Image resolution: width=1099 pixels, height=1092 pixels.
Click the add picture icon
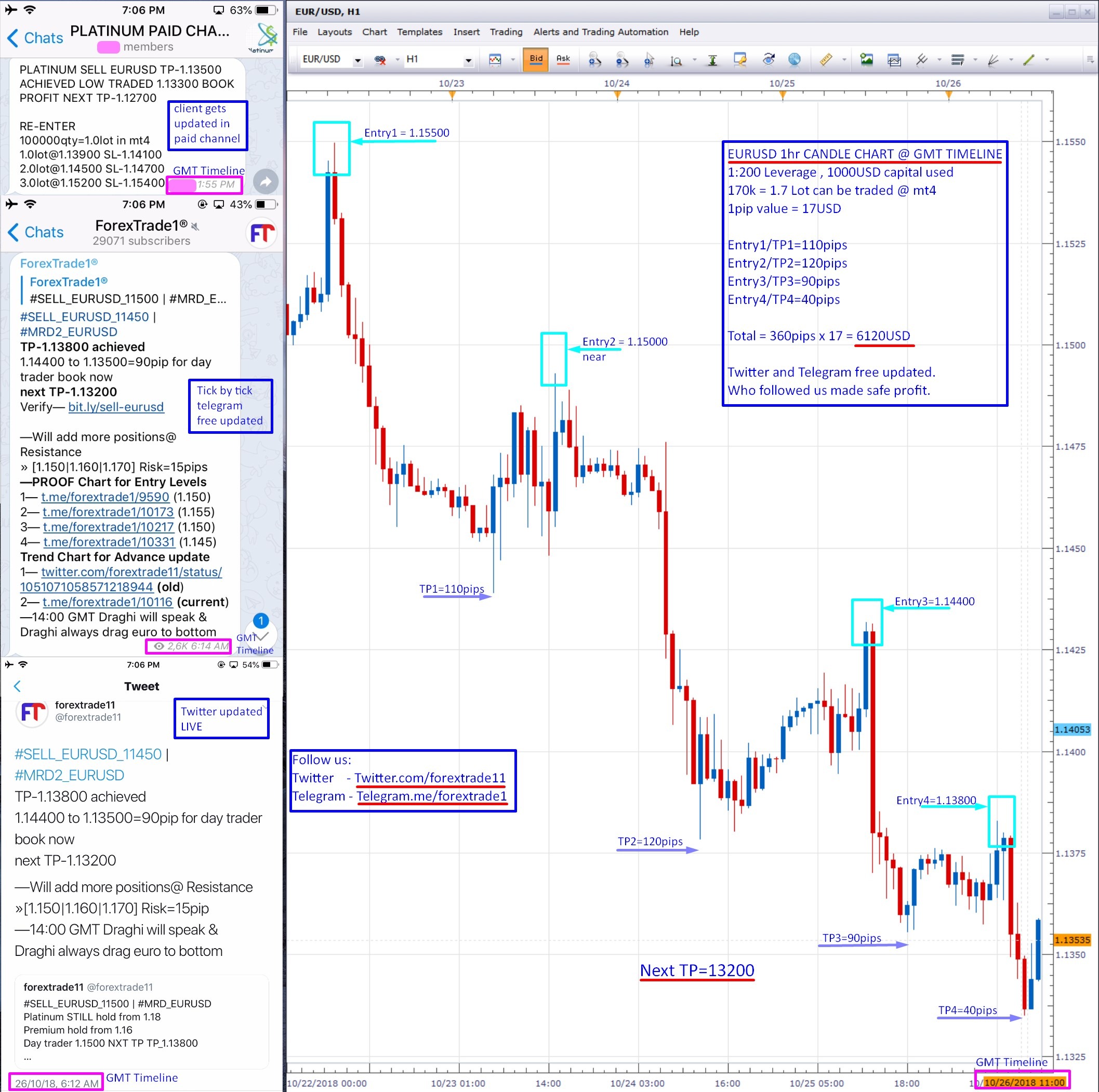click(x=866, y=59)
